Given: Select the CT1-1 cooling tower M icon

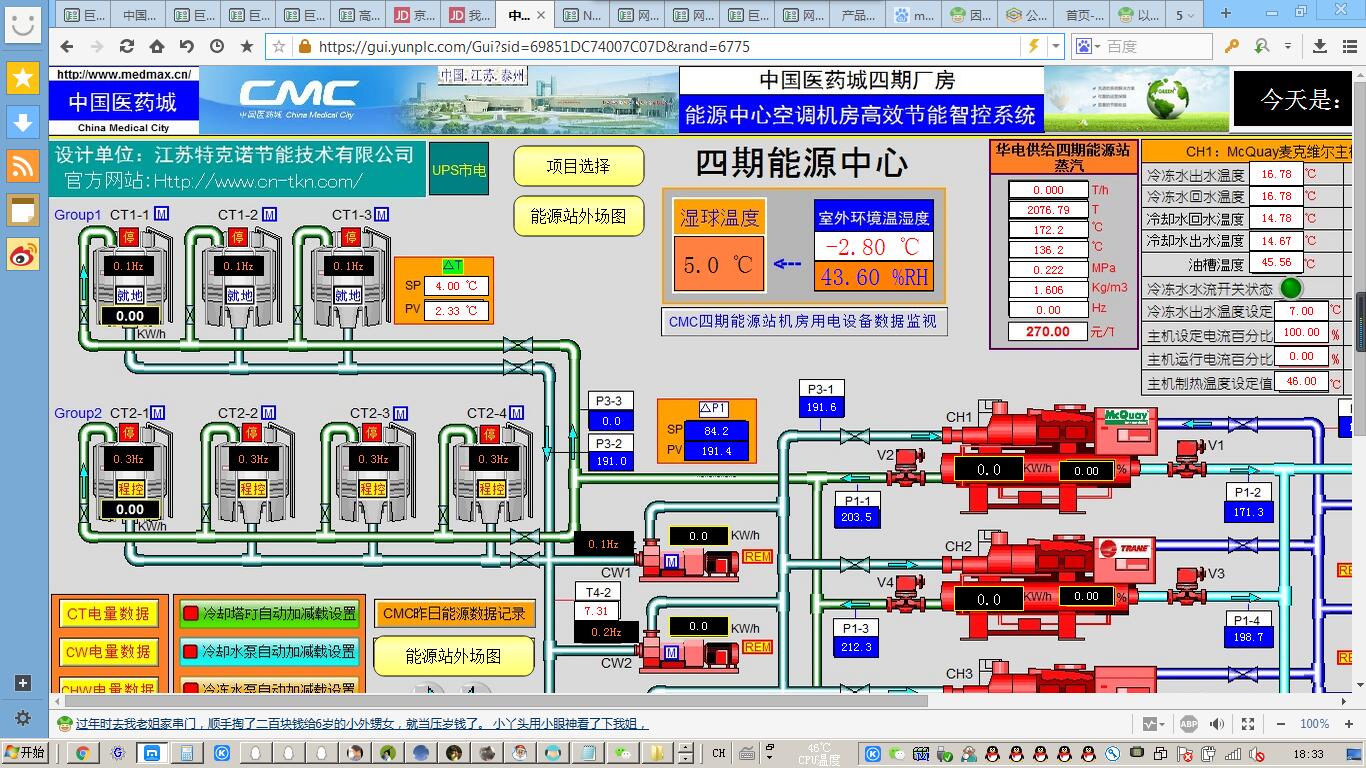Looking at the screenshot, I should [162, 215].
